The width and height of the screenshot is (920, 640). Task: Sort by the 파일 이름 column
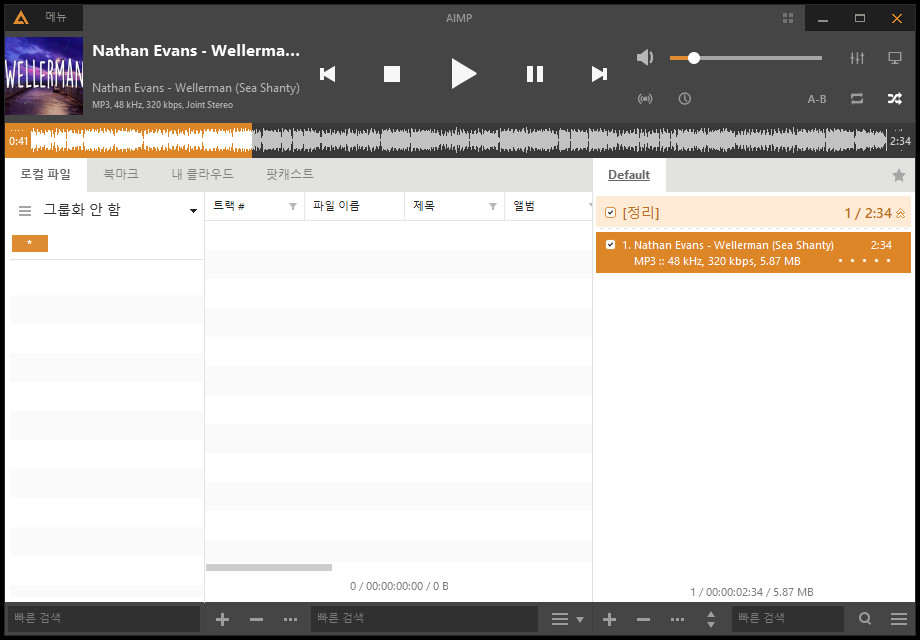336,206
